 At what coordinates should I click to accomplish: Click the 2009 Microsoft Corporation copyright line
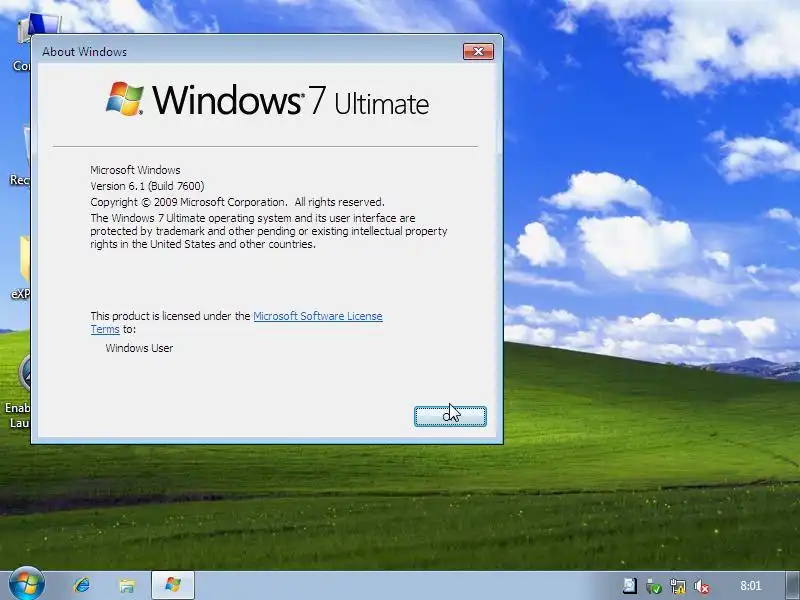237,202
